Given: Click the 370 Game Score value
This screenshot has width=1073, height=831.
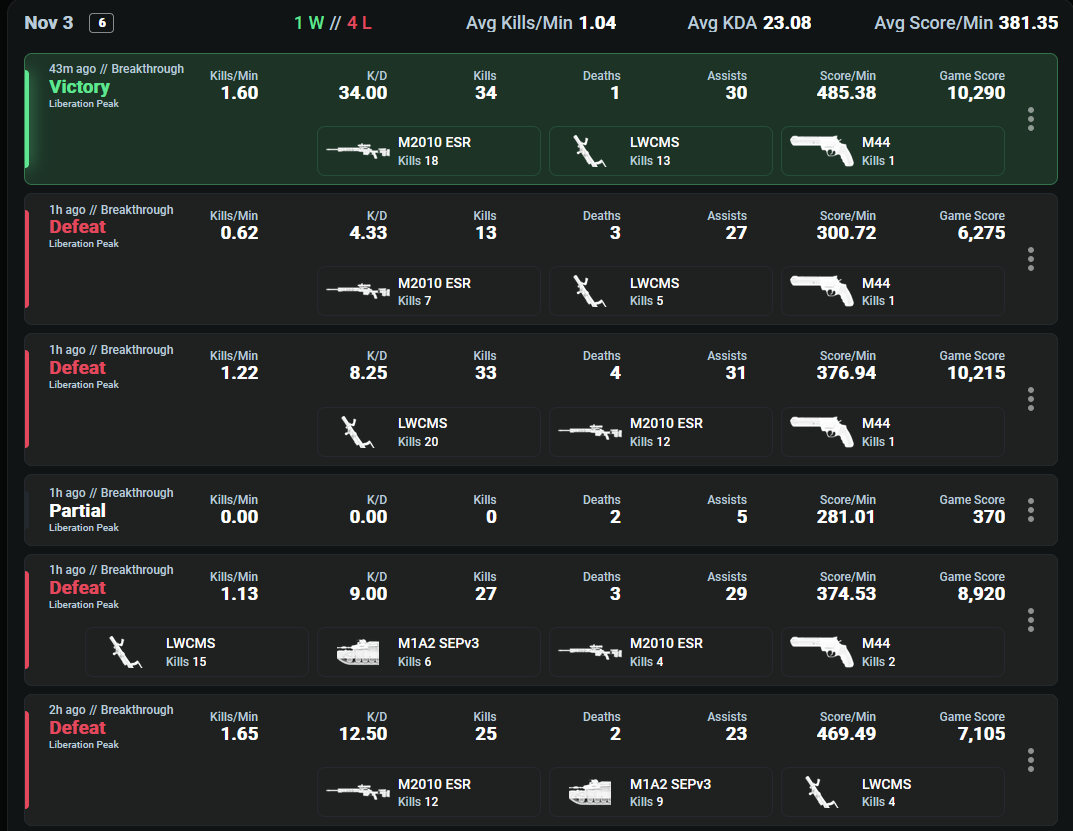Looking at the screenshot, I should pos(989,517).
